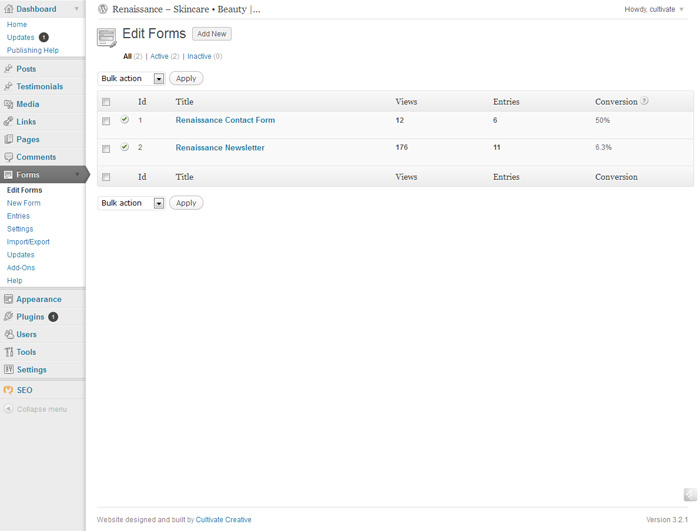The height and width of the screenshot is (531, 700).
Task: Show All forms filter
Action: [x=127, y=56]
